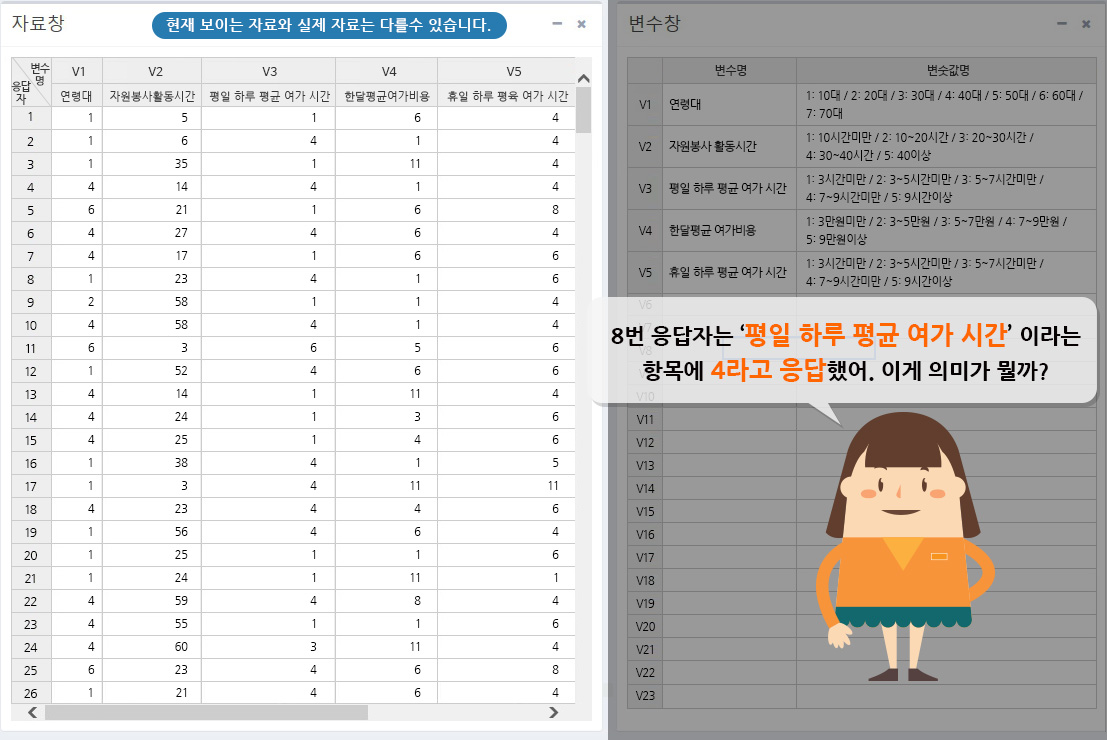Click the blue notice banner about displayed data
The width and height of the screenshot is (1107, 740).
[x=329, y=25]
